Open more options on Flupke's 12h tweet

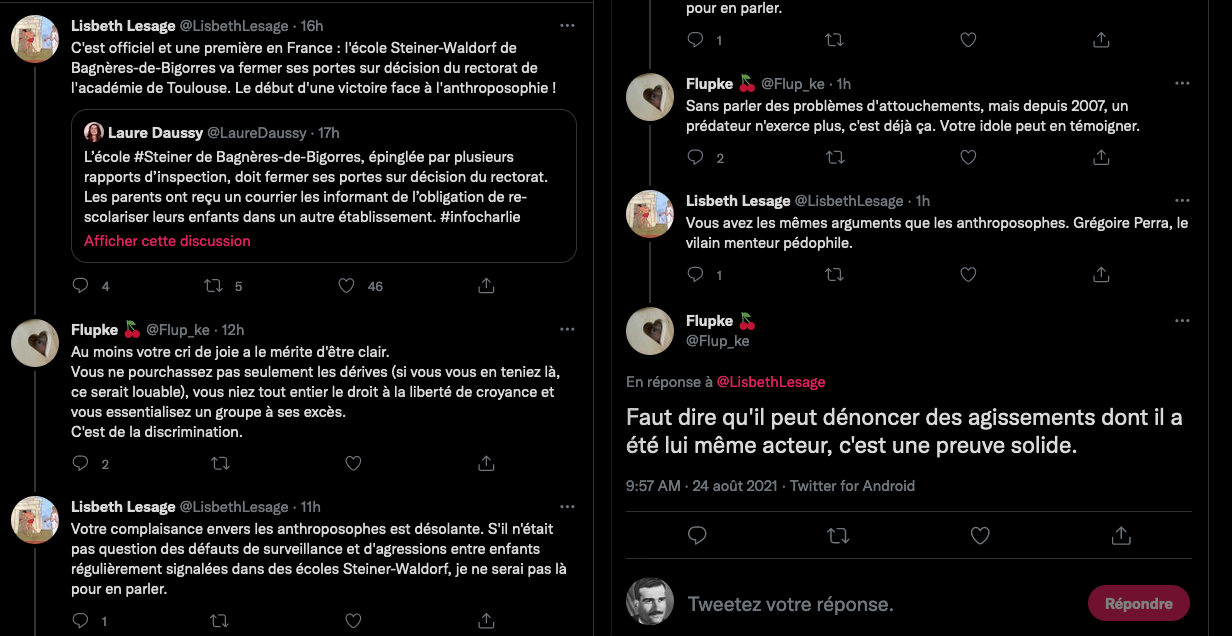click(567, 329)
